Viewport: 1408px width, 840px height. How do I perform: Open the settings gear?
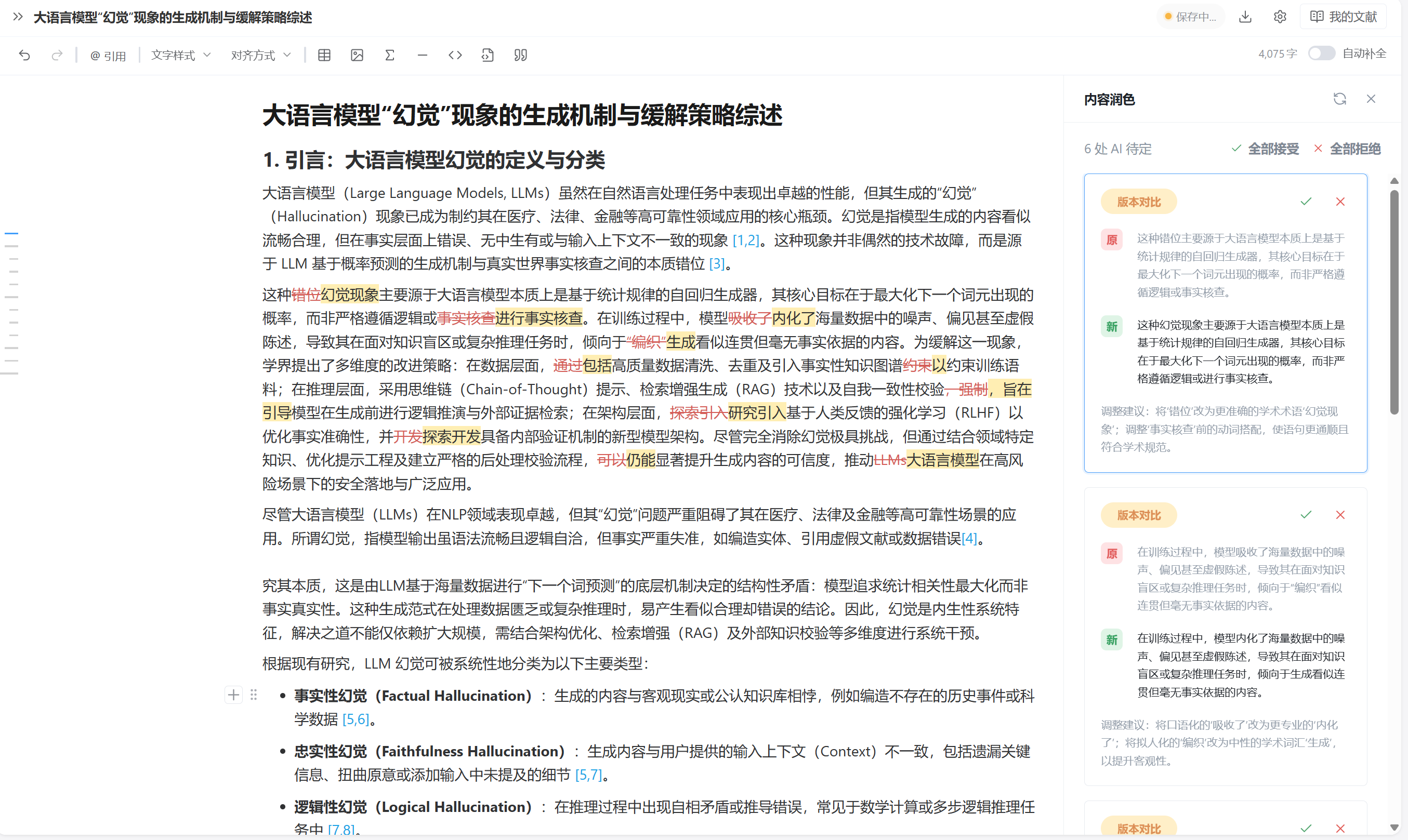[x=1280, y=17]
